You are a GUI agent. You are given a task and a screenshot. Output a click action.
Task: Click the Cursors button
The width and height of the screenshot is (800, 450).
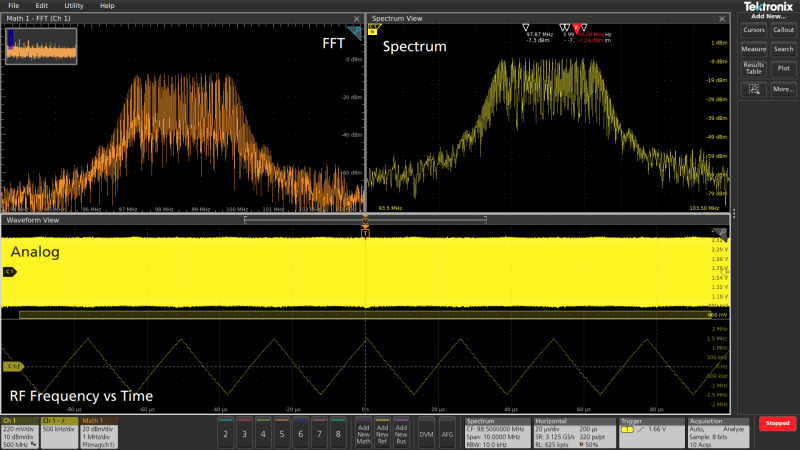coord(753,30)
